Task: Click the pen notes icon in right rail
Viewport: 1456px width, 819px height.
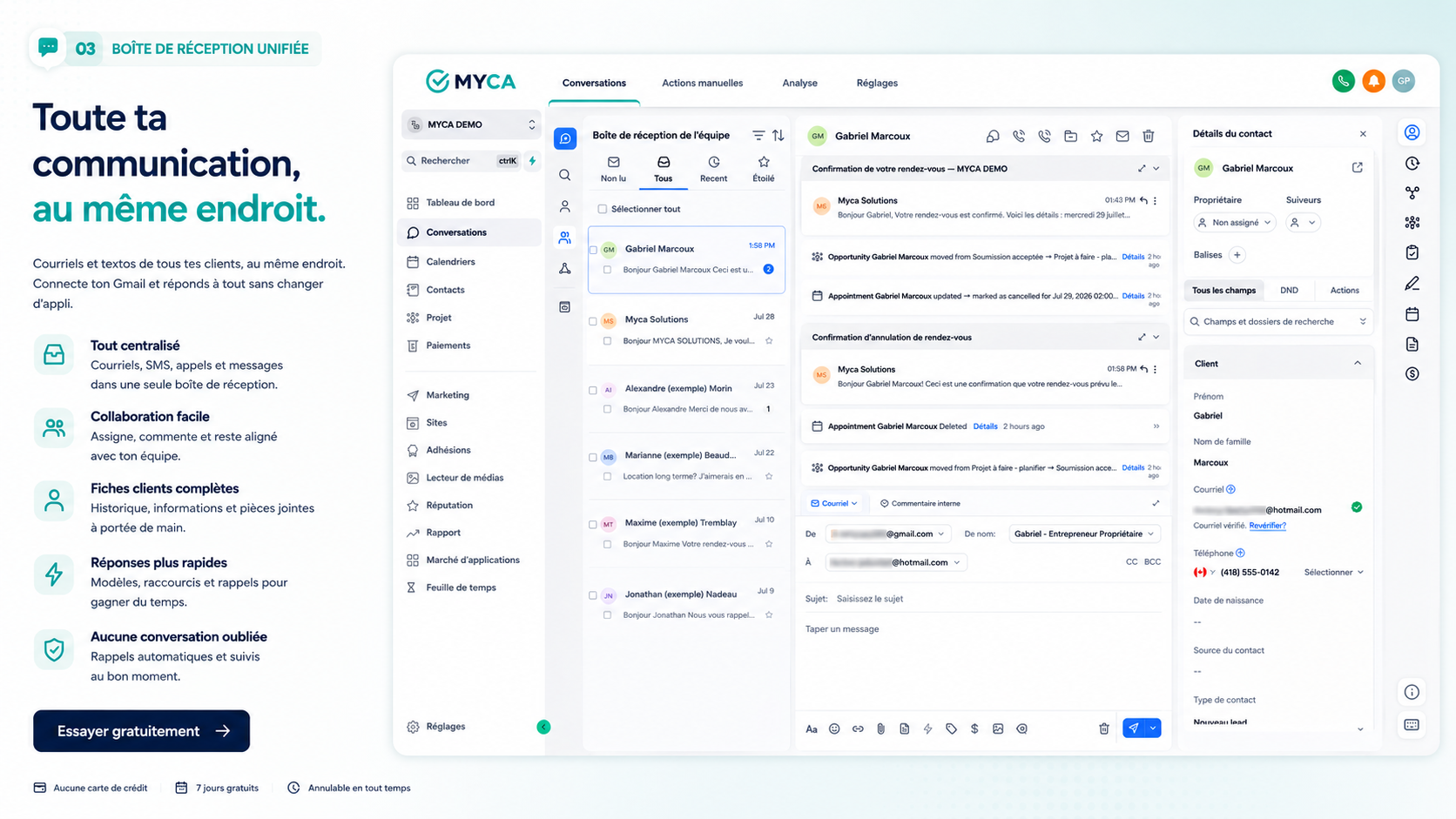Action: [1412, 283]
